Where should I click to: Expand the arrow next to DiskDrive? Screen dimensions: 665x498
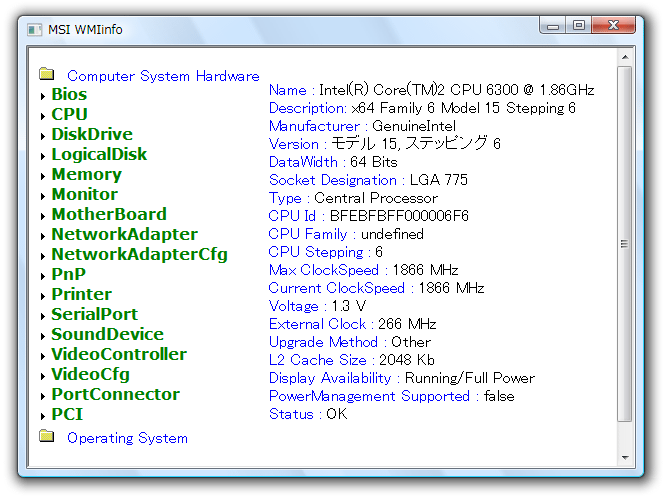click(x=43, y=136)
